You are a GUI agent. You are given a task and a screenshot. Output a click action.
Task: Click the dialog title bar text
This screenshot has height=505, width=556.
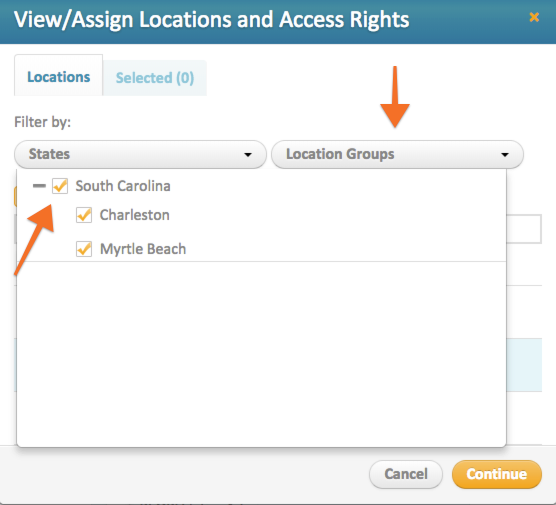(212, 19)
